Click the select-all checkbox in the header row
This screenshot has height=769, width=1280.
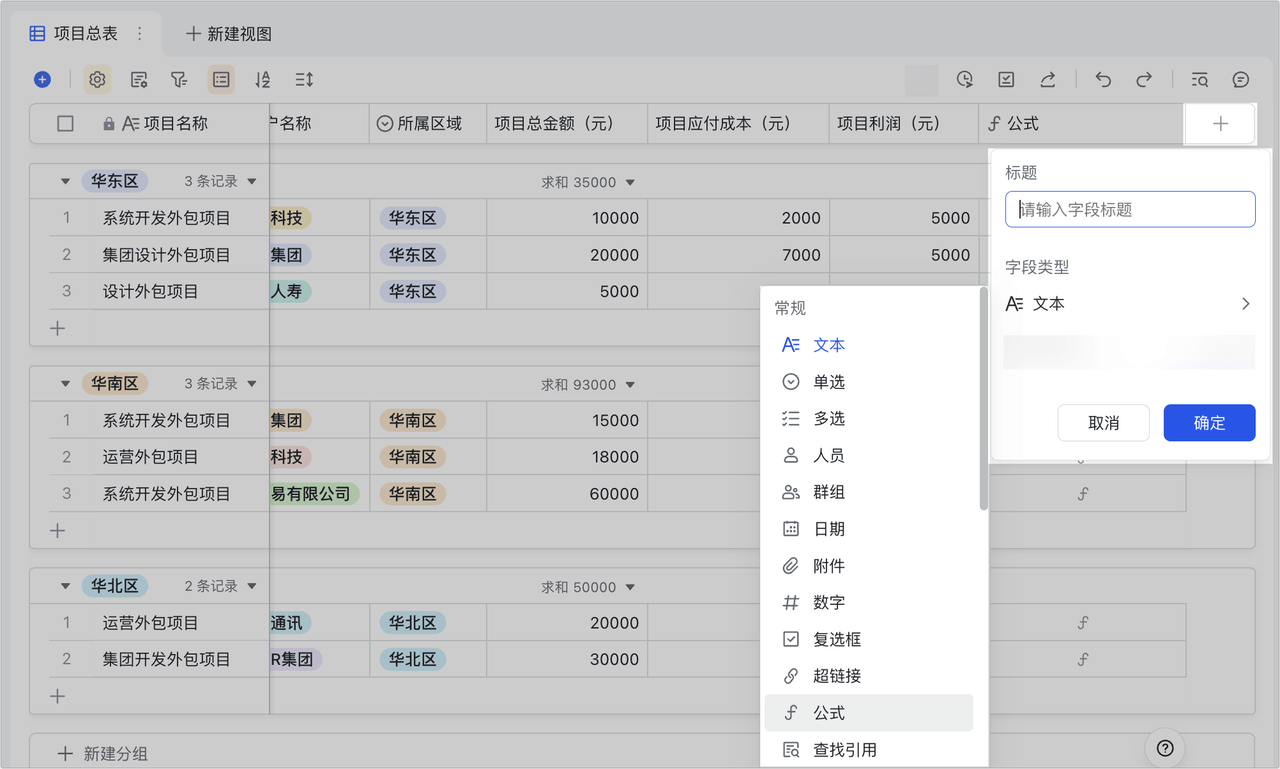click(x=65, y=123)
